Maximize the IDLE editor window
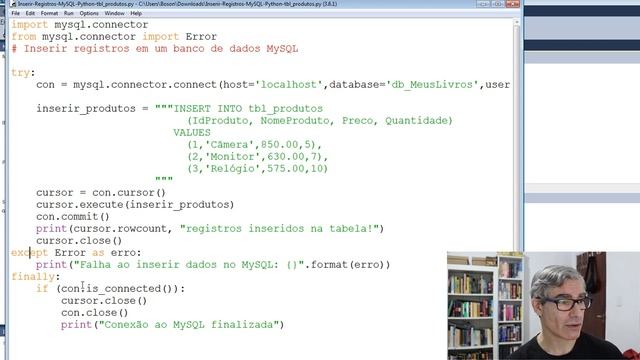The image size is (640, 360). click(498, 4)
